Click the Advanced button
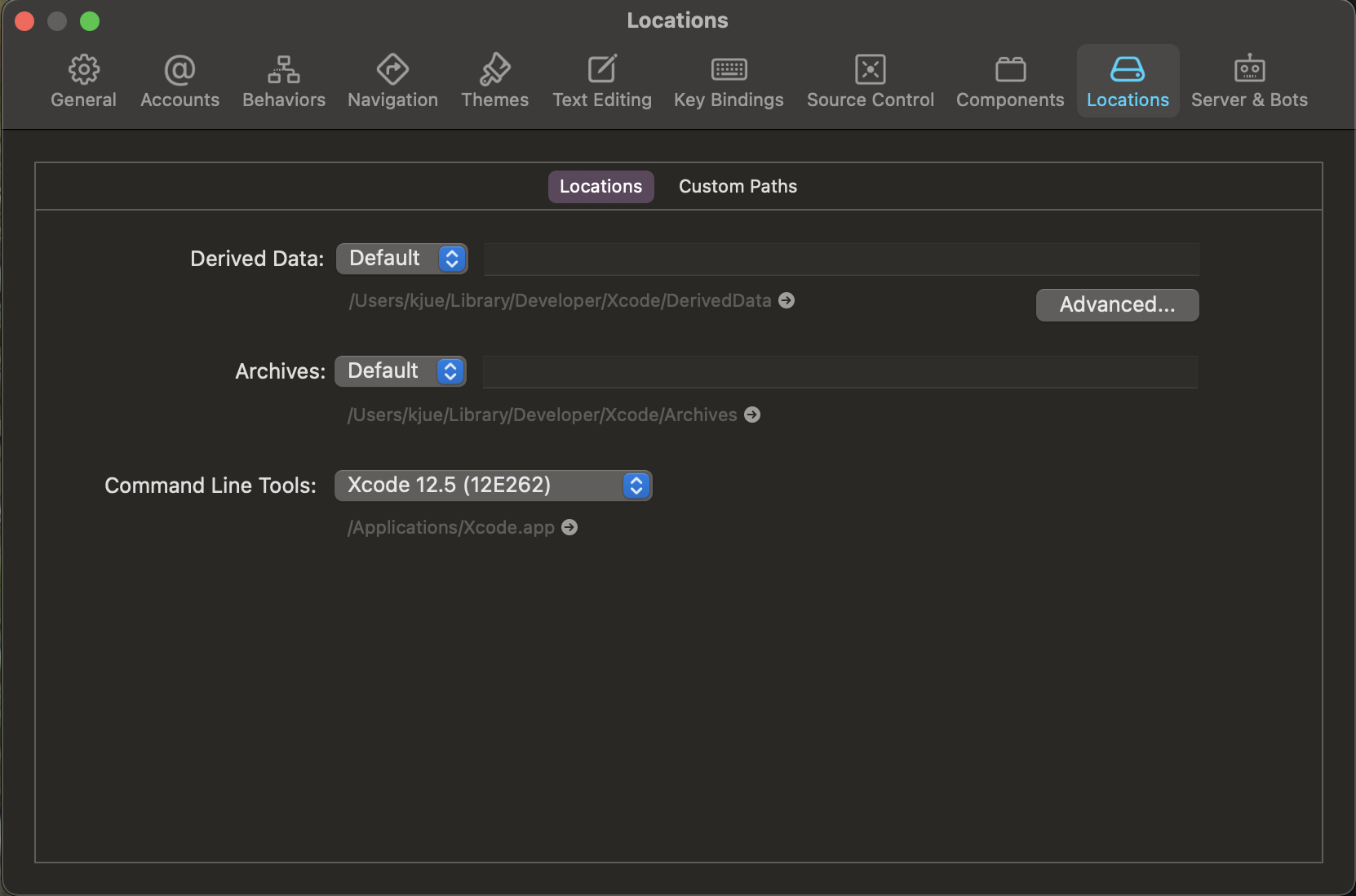Viewport: 1356px width, 896px height. pyautogui.click(x=1117, y=304)
